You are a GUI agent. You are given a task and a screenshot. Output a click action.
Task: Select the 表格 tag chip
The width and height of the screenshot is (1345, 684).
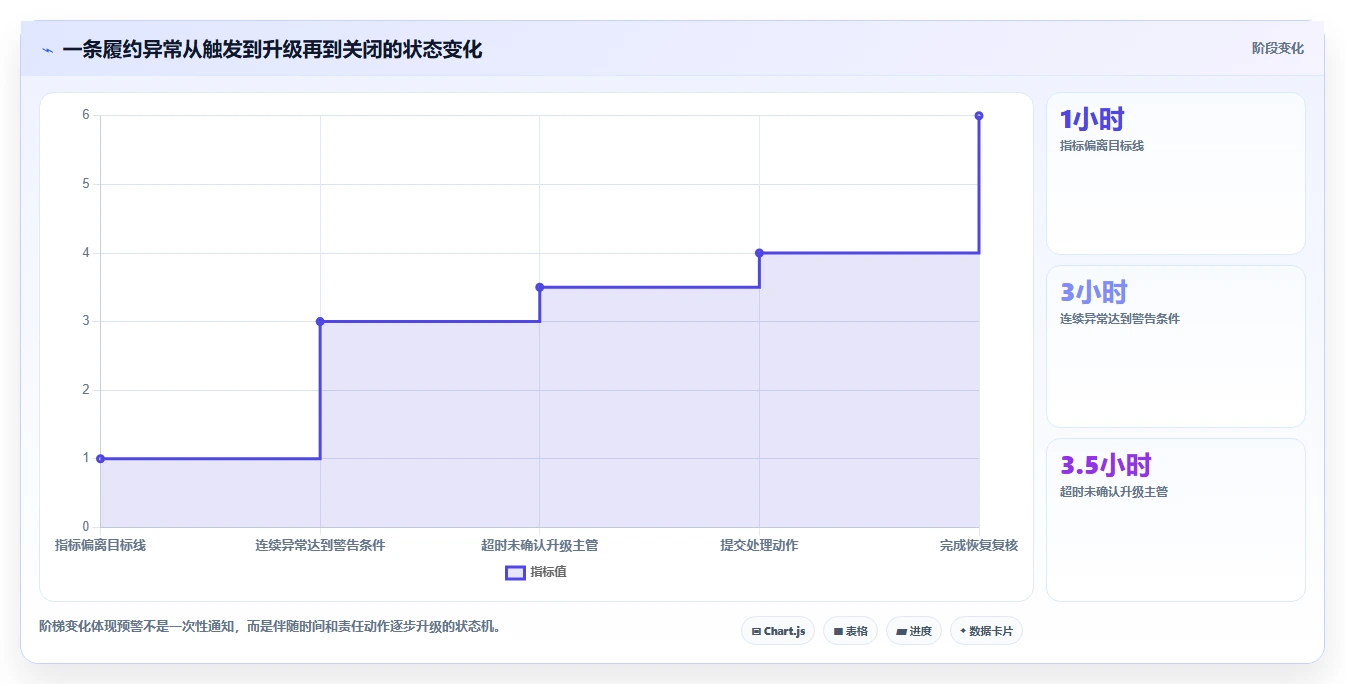coord(850,631)
